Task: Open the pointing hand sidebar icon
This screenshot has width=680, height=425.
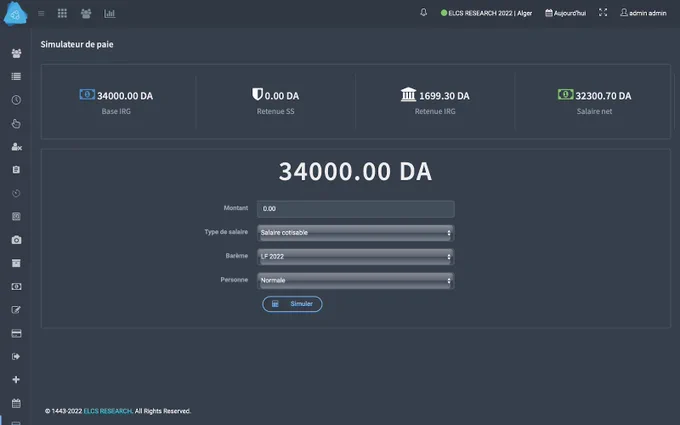Action: coord(16,124)
